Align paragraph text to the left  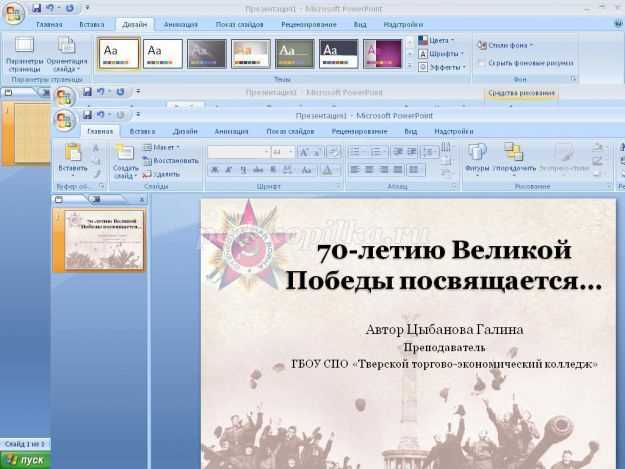pyautogui.click(x=355, y=170)
